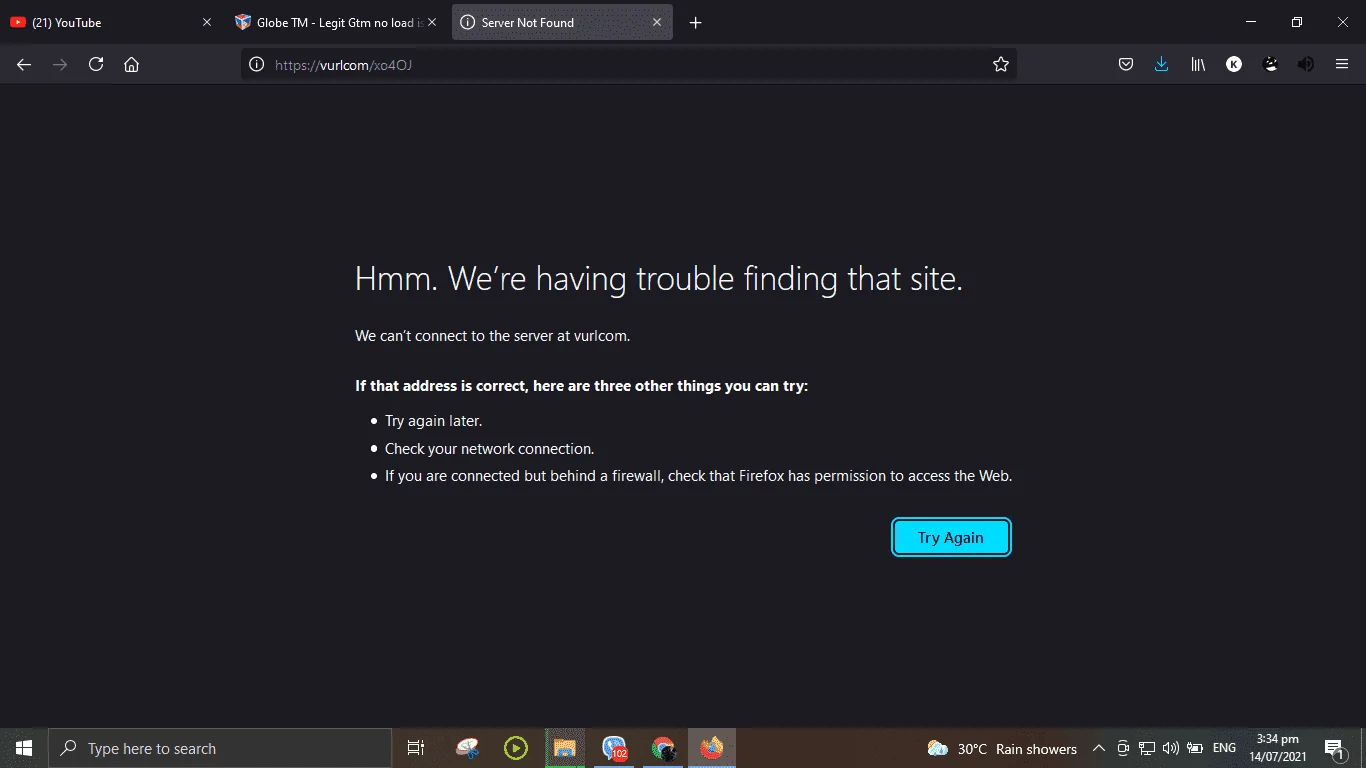Viewport: 1366px width, 768px height.
Task: Click the Try Again button
Action: (951, 537)
